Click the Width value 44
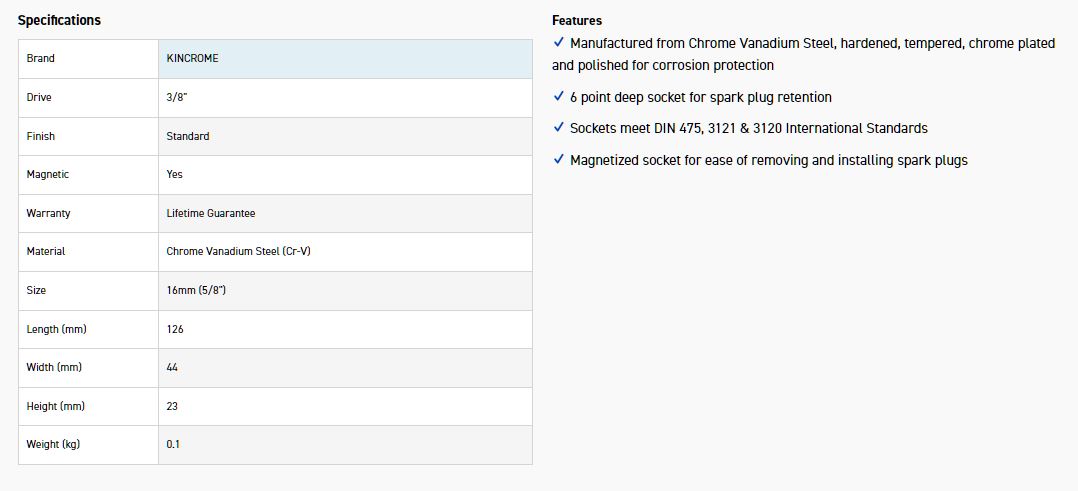Viewport: 1078px width, 491px height. point(173,367)
